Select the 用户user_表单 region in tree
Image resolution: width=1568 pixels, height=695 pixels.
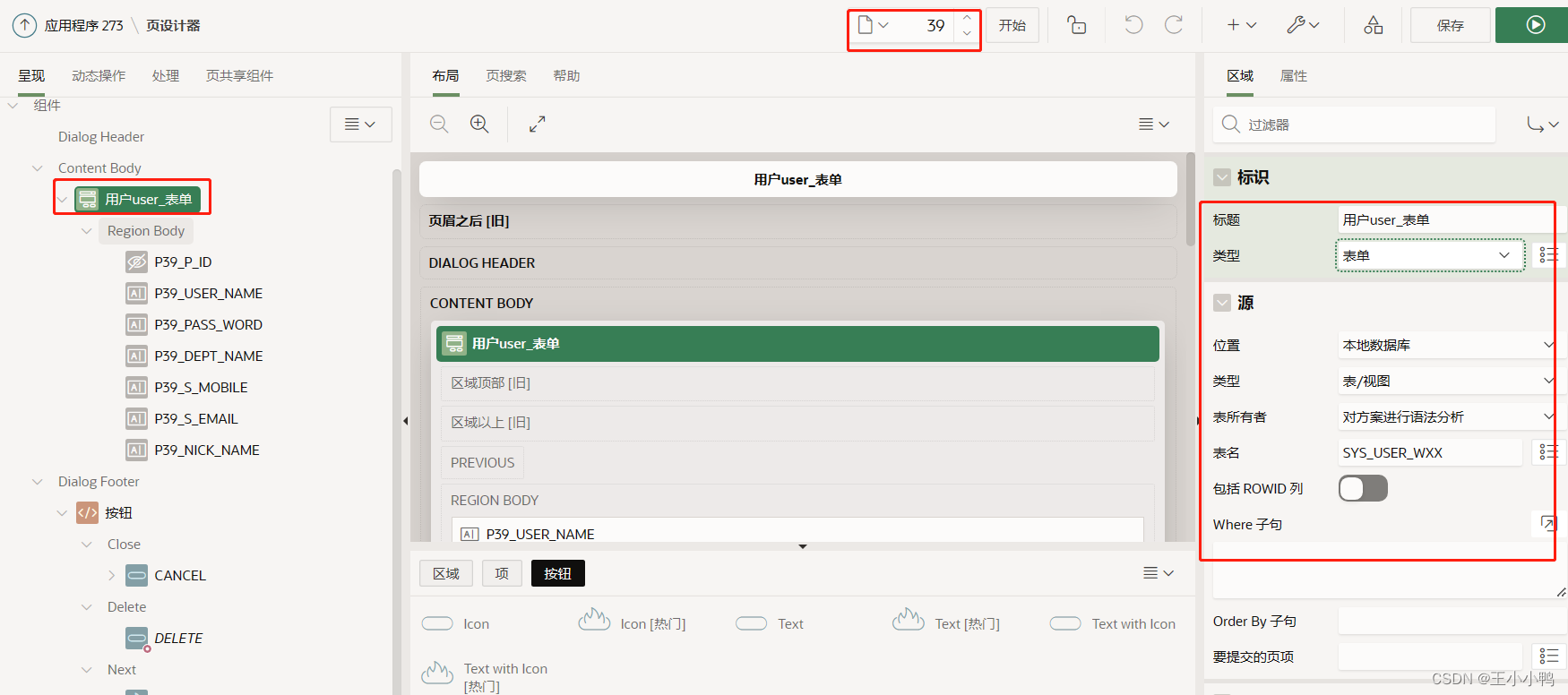pyautogui.click(x=140, y=199)
